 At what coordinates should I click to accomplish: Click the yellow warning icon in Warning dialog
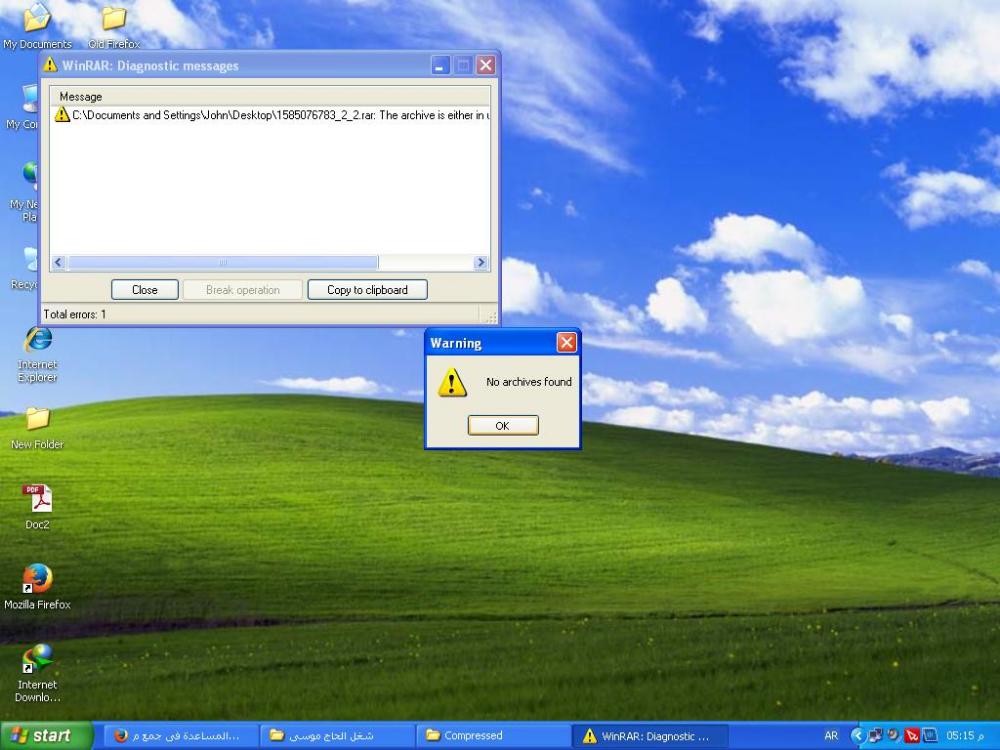tap(452, 382)
